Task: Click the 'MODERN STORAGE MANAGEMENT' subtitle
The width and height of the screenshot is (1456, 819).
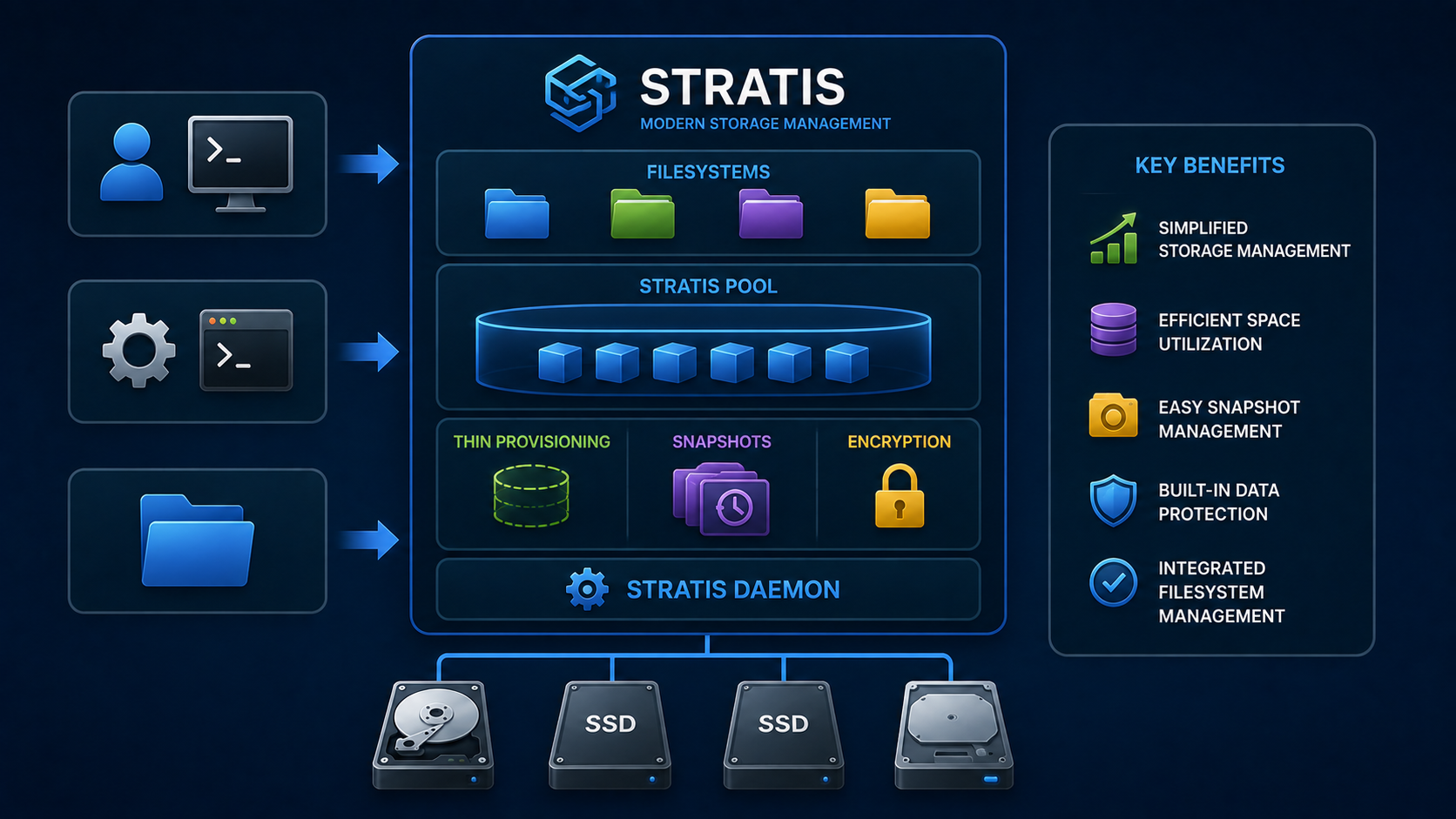Action: pos(765,124)
